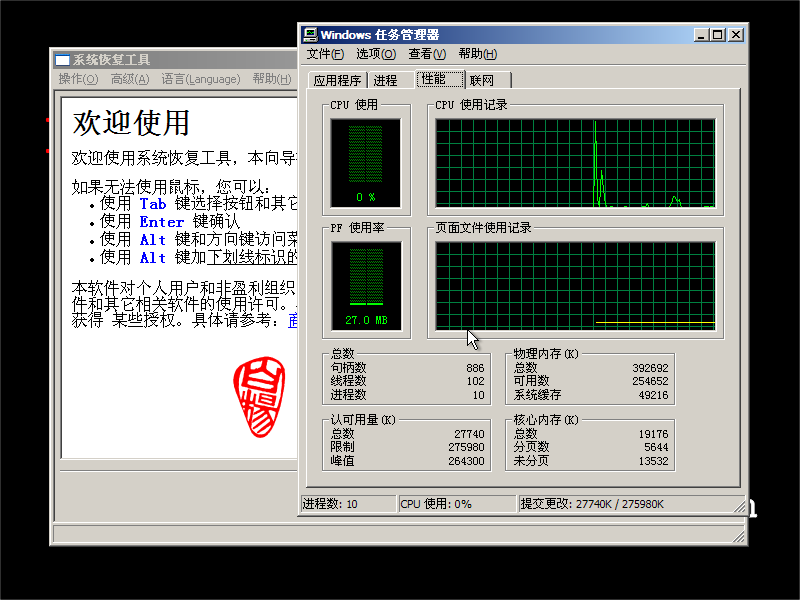Click the 欢迎使用 heading text

click(x=131, y=123)
